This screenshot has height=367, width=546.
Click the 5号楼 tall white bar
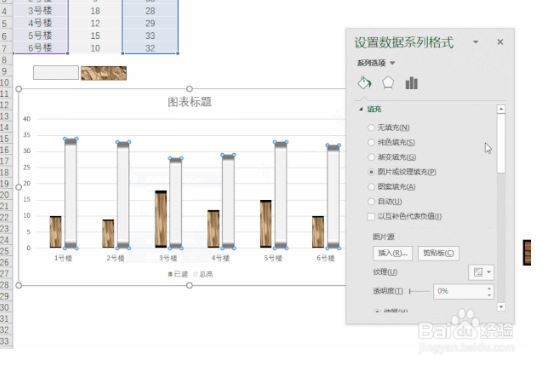tap(281, 195)
